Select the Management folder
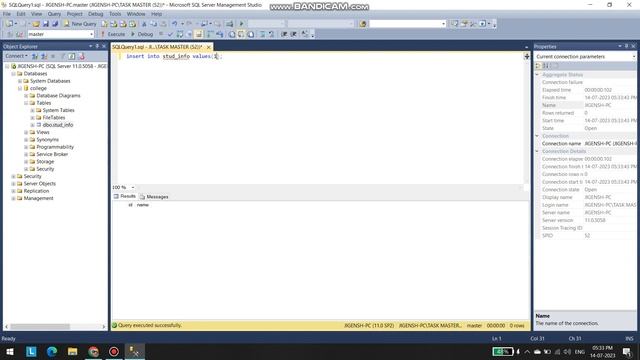Viewport: 640px width, 360px height. click(38, 198)
